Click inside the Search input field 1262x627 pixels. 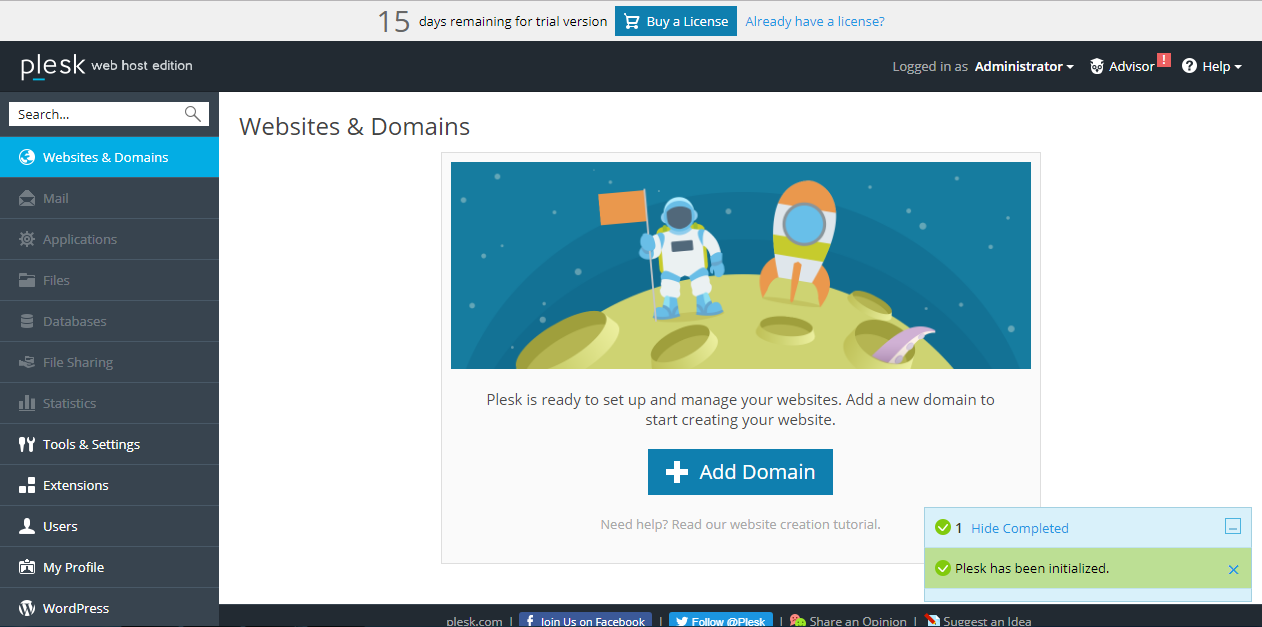coord(97,114)
